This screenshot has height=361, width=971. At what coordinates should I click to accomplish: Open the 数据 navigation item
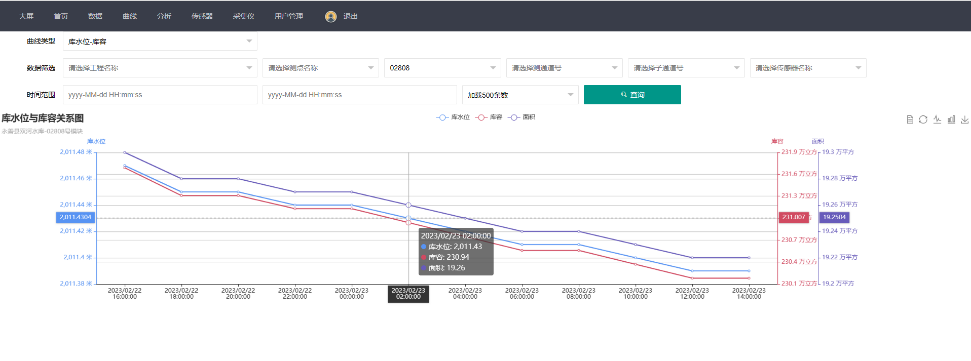(95, 17)
